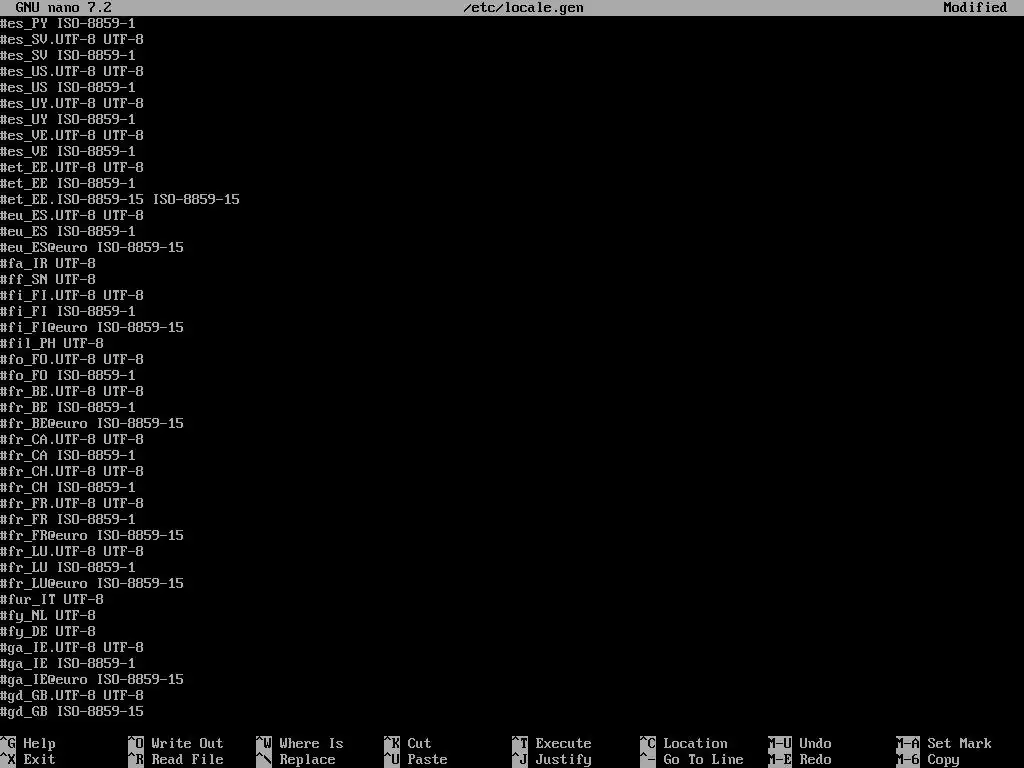Image resolution: width=1024 pixels, height=768 pixels.
Task: Place cursor on line #es_VE ISO-8859-1
Action: [x=68, y=152]
